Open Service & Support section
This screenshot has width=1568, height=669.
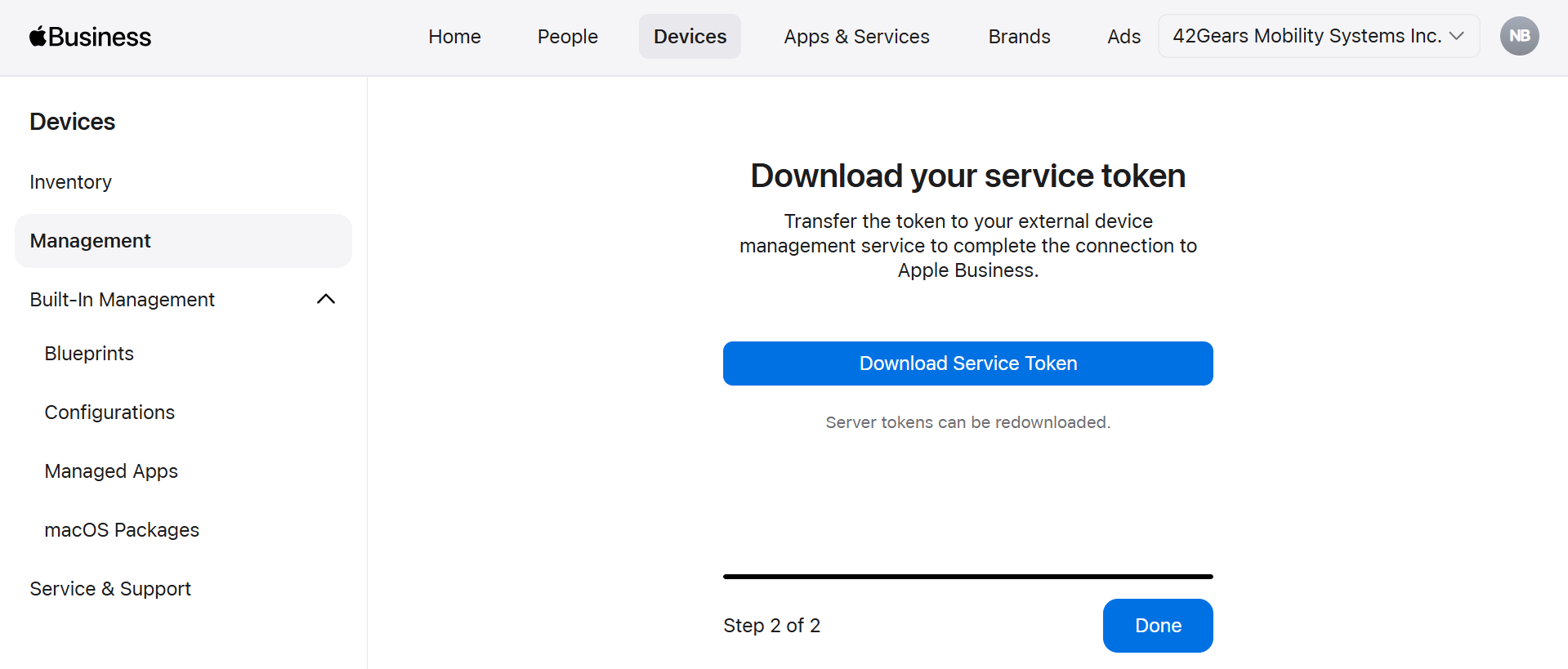pos(110,589)
